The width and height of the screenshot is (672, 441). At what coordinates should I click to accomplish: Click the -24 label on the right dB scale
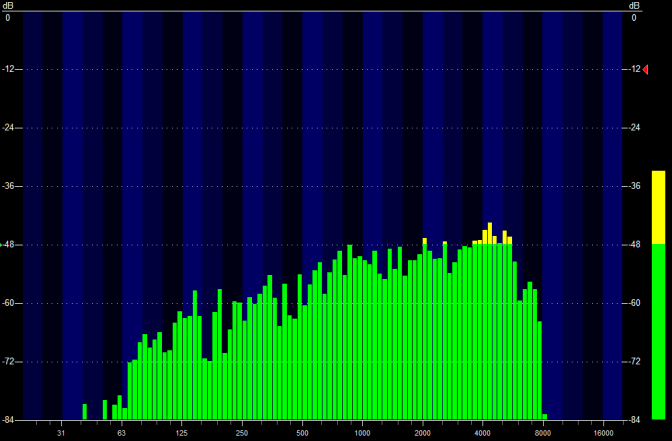tap(634, 128)
